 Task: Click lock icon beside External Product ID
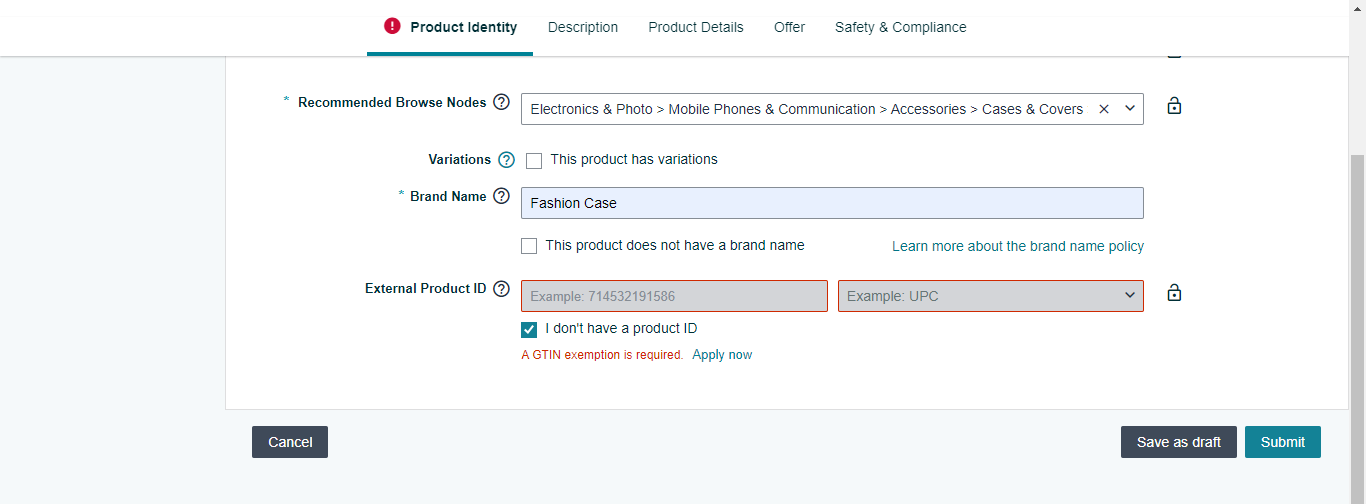tap(1174, 293)
